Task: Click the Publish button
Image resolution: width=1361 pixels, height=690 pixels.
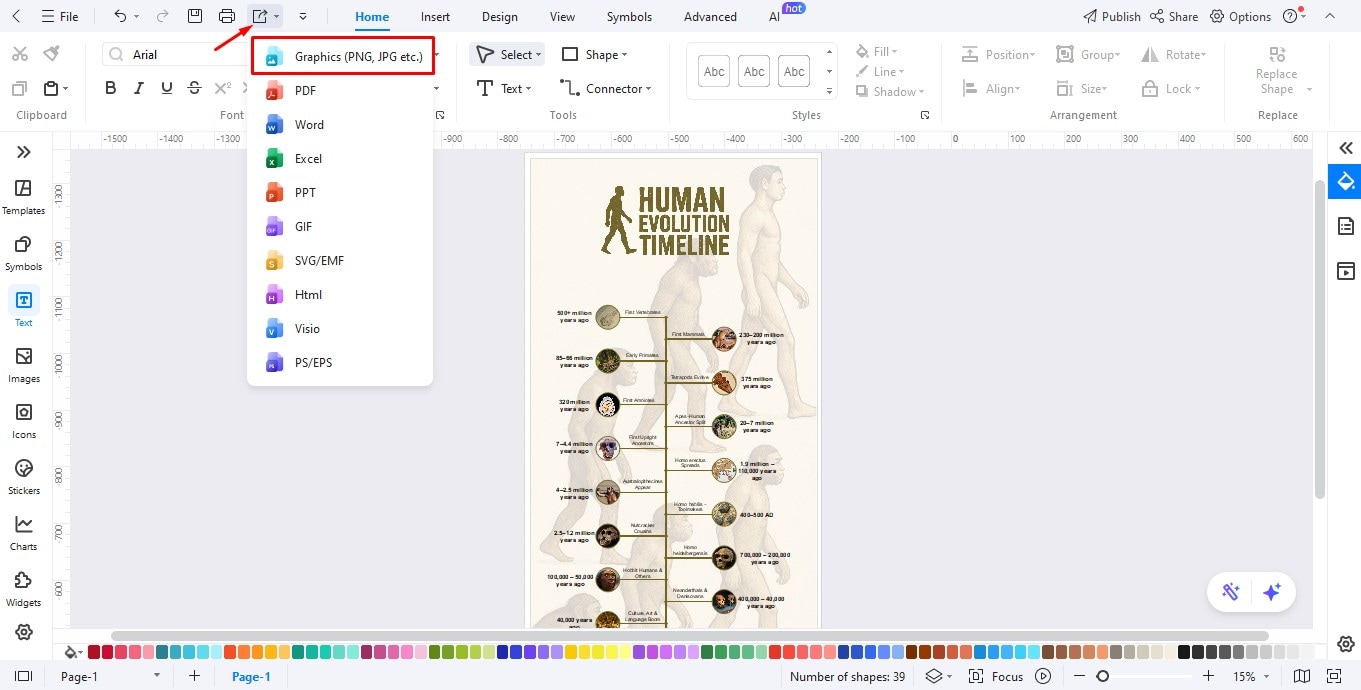Action: point(1112,16)
